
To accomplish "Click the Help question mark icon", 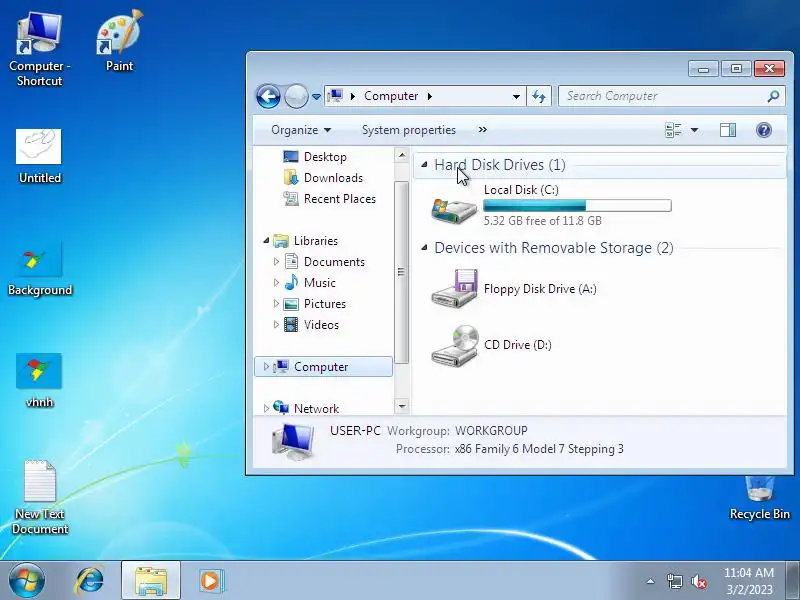I will coord(764,130).
